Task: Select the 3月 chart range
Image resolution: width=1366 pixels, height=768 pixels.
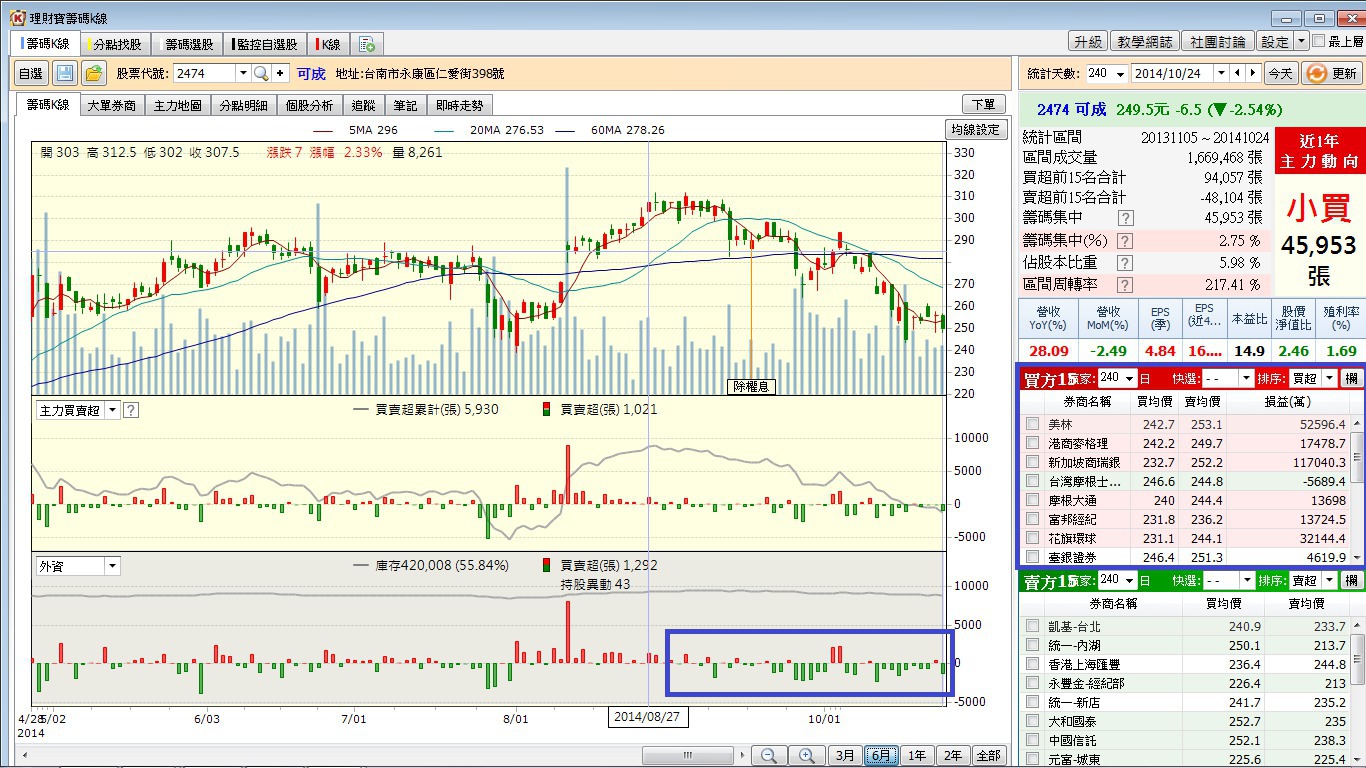Action: pyautogui.click(x=845, y=756)
